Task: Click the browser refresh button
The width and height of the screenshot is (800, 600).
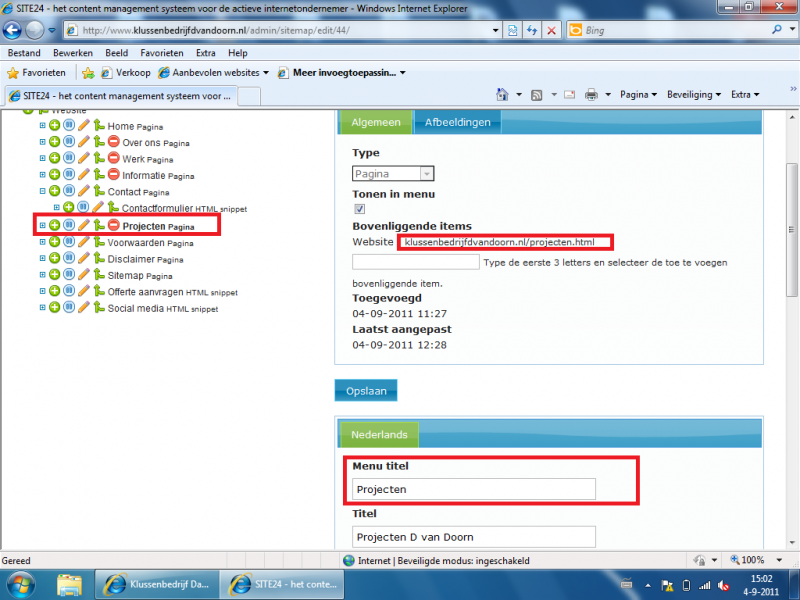Action: click(x=531, y=31)
